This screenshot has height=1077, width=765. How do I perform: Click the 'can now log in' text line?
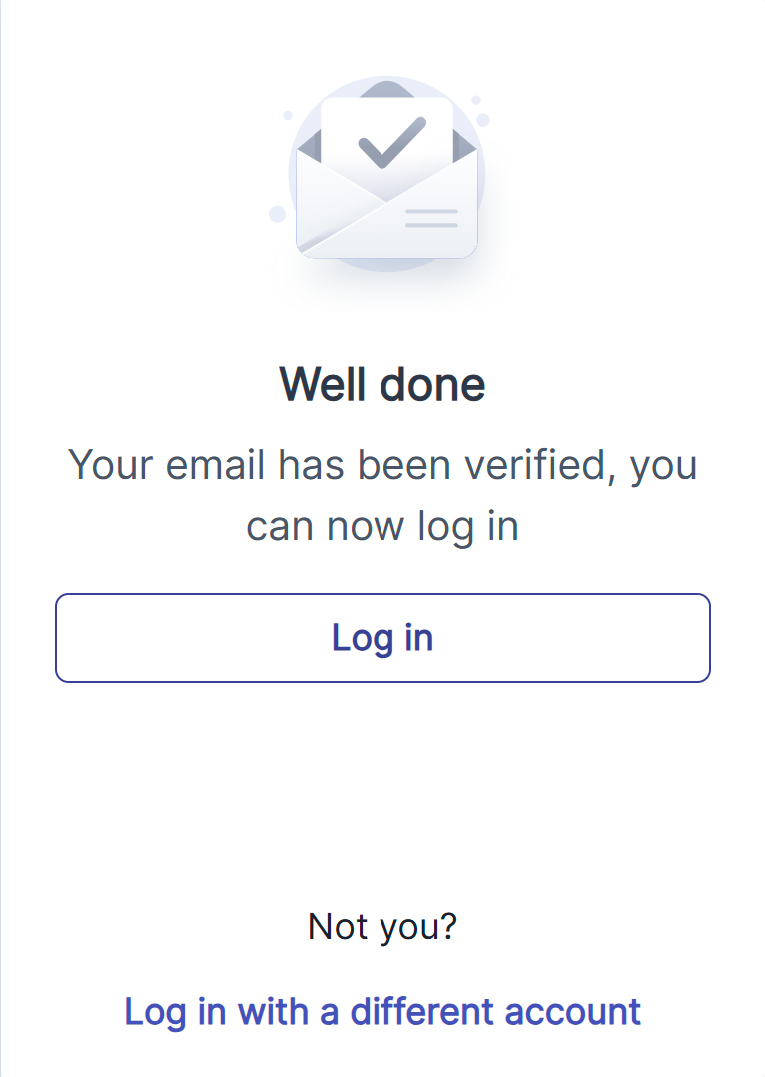[x=382, y=527]
